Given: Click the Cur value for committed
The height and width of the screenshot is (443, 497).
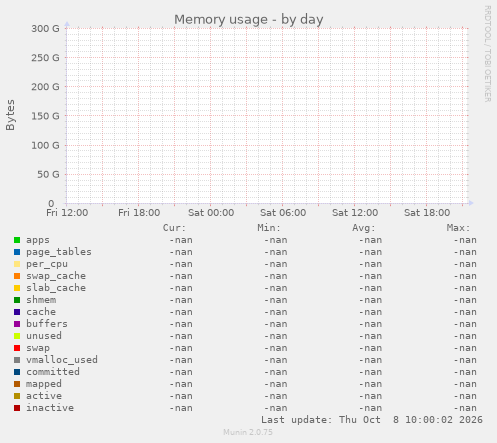Looking at the screenshot, I should click(x=181, y=372).
